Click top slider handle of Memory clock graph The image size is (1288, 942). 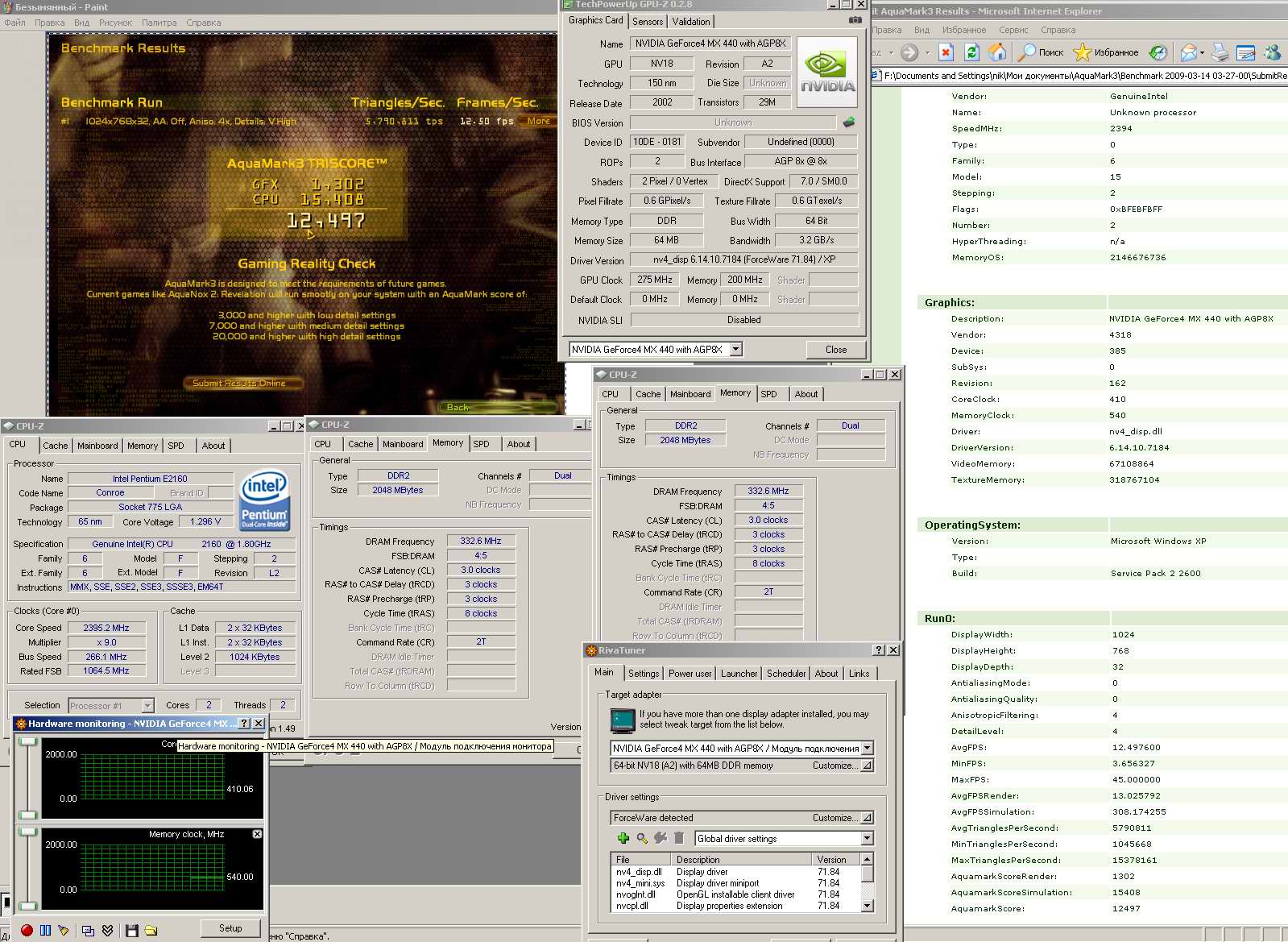28,832
